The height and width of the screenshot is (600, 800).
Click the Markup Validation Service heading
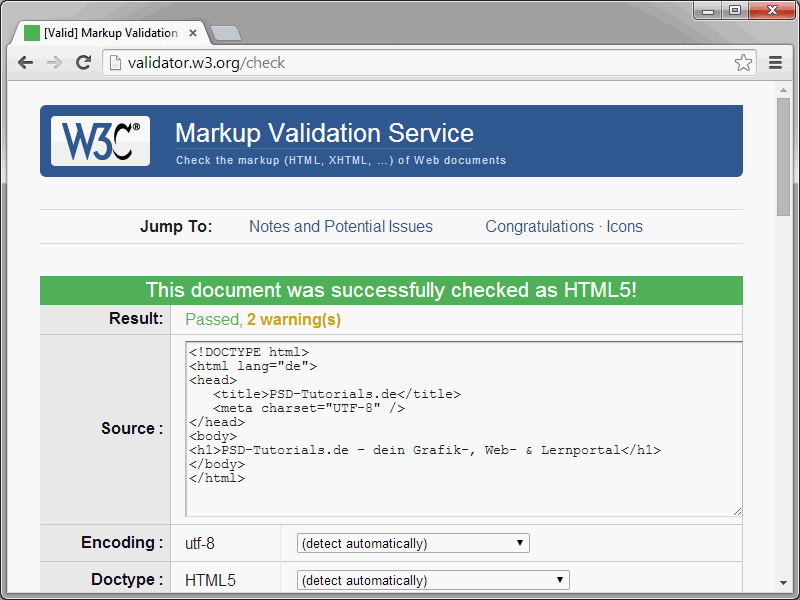(x=324, y=133)
